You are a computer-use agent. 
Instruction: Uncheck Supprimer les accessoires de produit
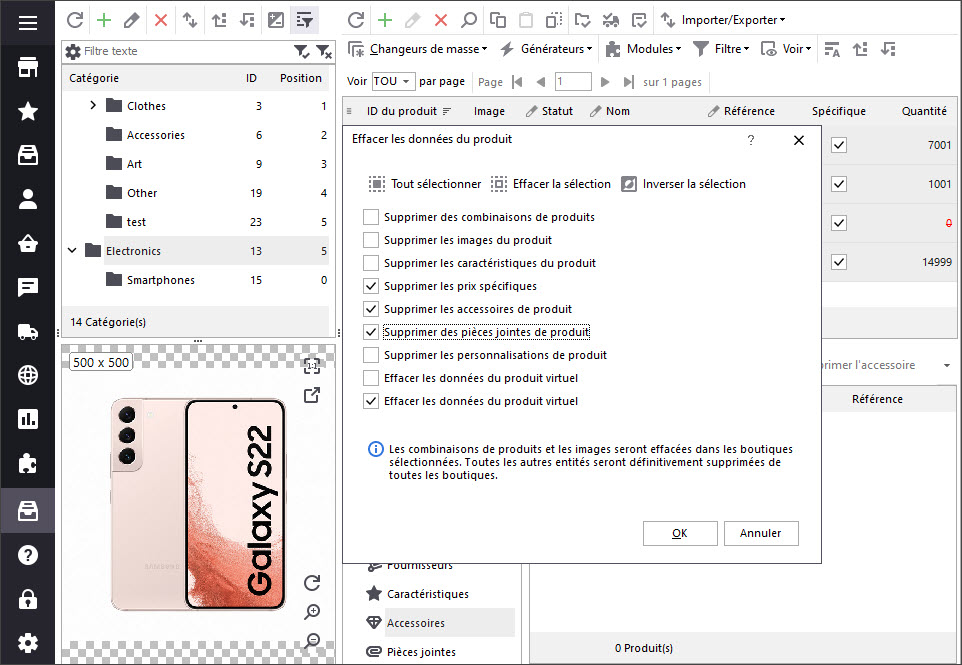371,309
